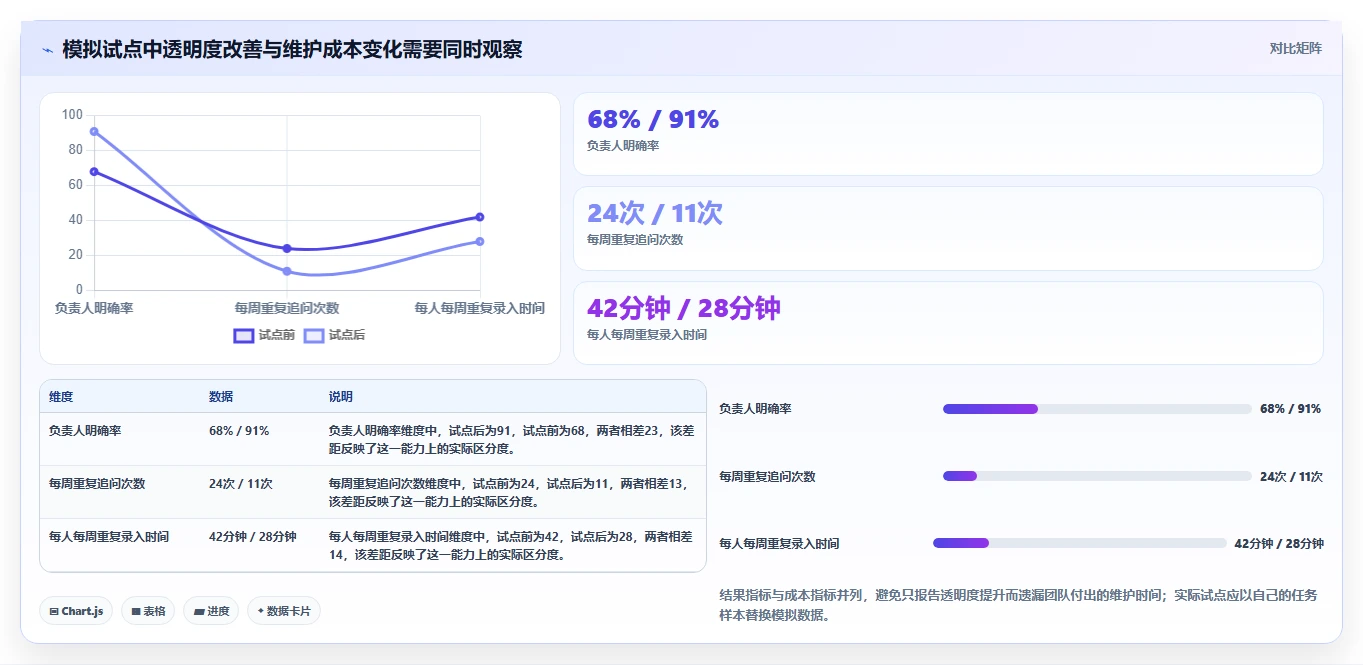Click the icon inside the 表格 chip
This screenshot has width=1363, height=665.
[136, 611]
